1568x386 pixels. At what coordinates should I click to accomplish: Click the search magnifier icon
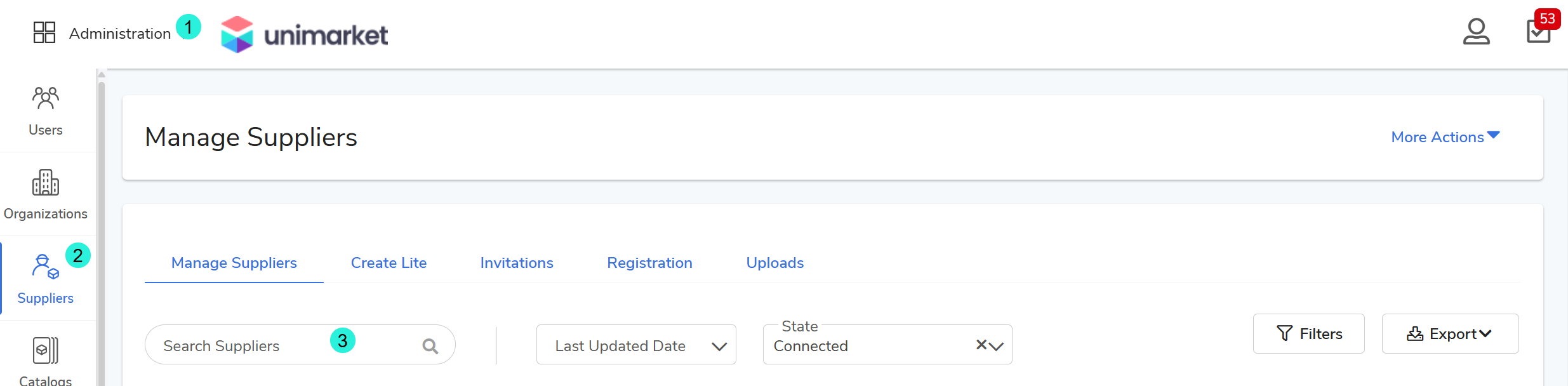(430, 346)
